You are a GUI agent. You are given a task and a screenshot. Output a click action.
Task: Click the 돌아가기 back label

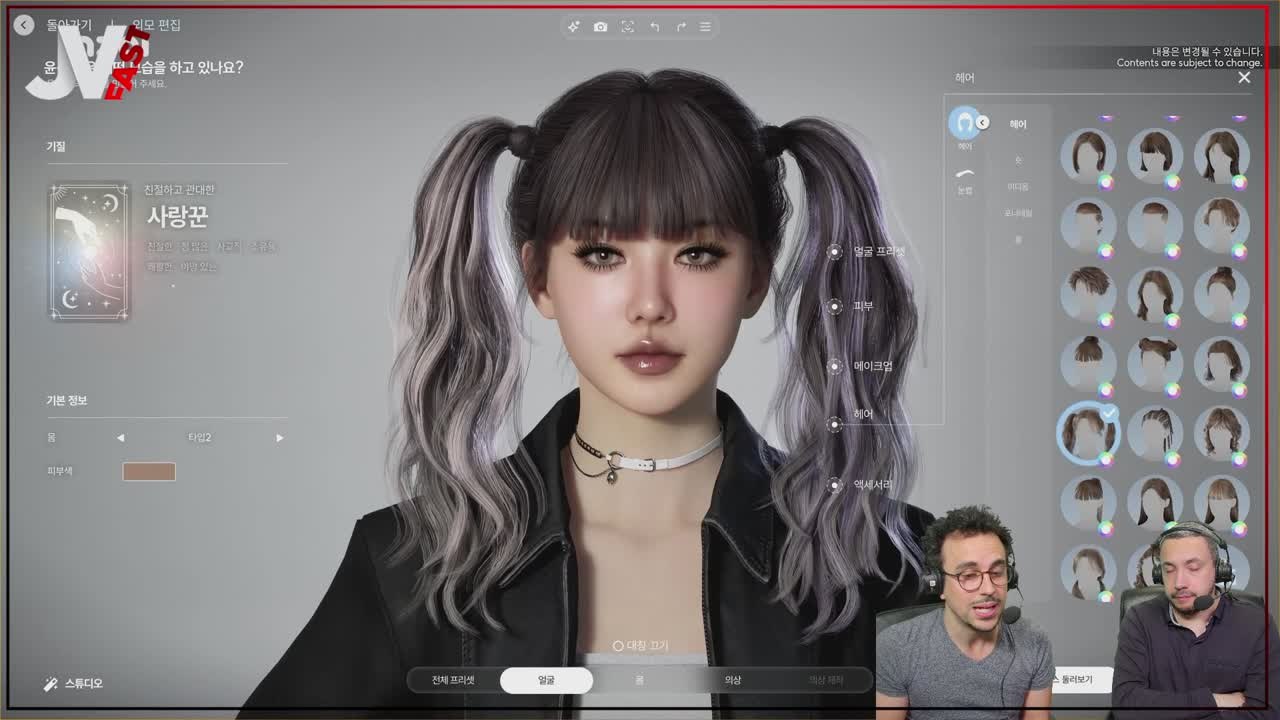tap(69, 25)
